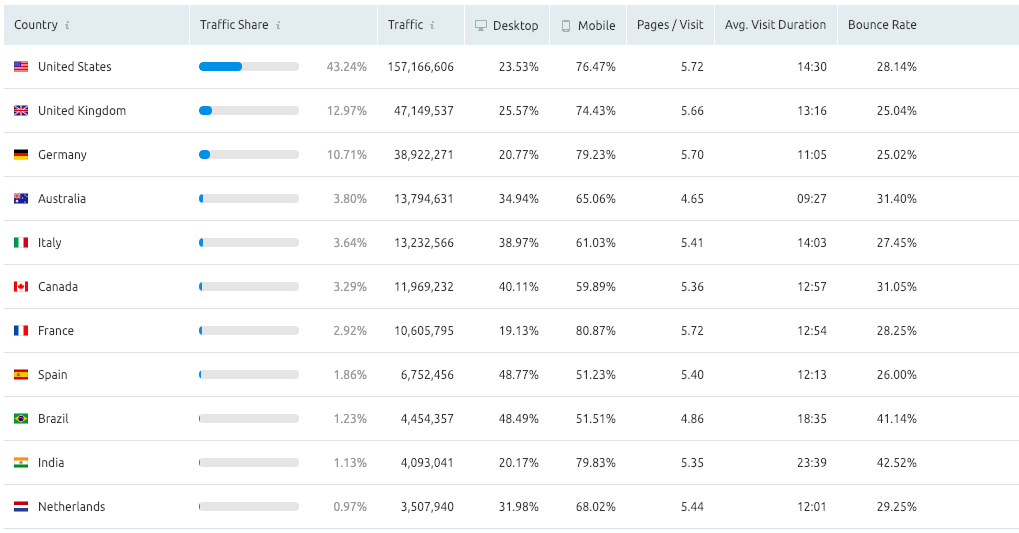
Task: Click the Italy flag icon
Action: (21, 242)
